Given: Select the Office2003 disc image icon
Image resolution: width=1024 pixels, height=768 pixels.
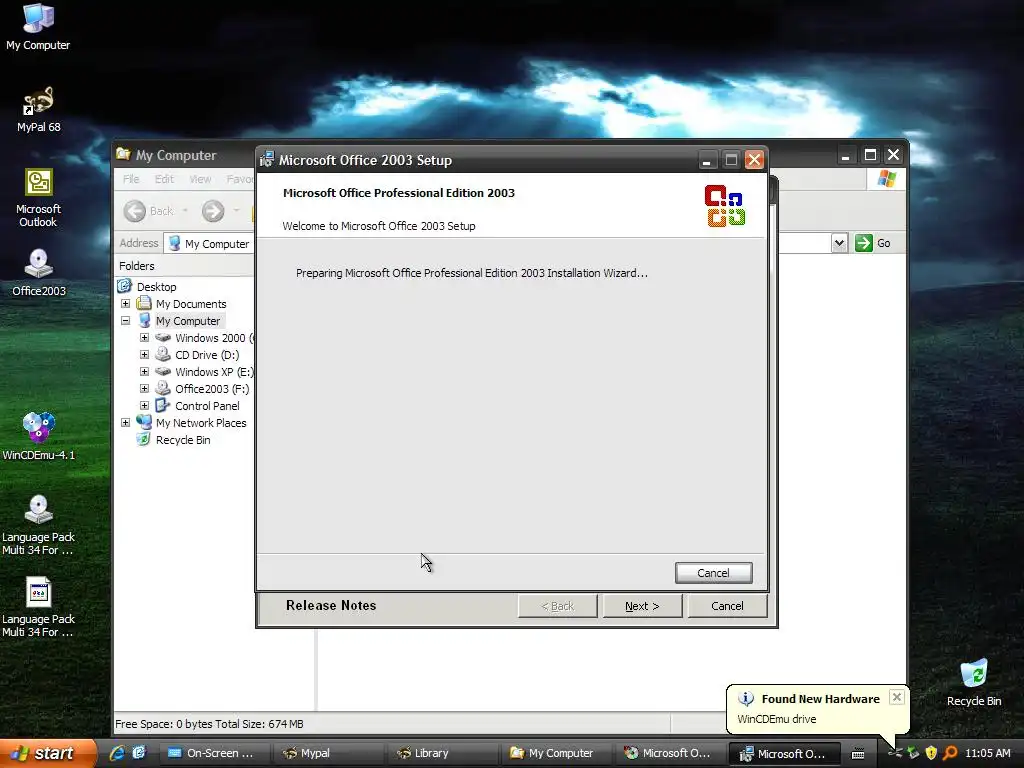Looking at the screenshot, I should coord(39,273).
